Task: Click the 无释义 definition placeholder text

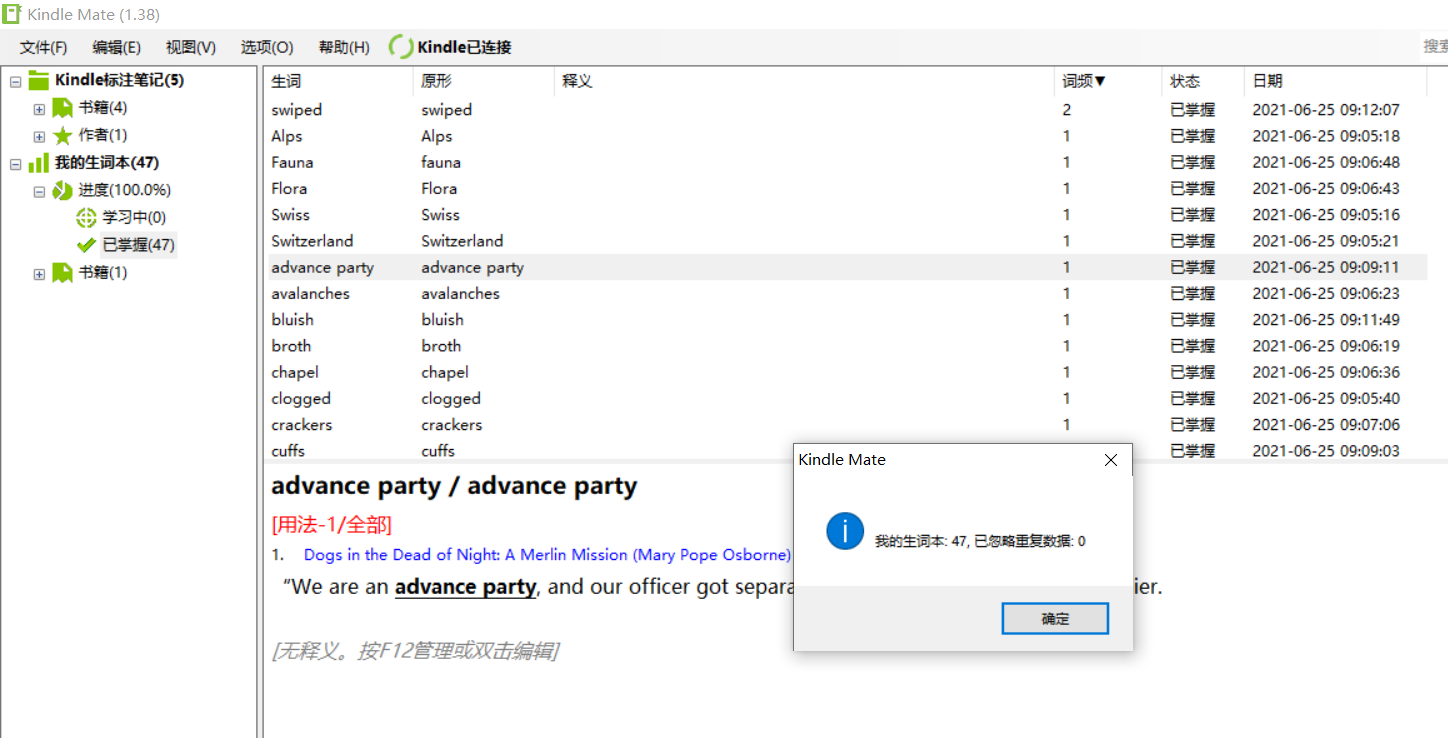Action: click(x=415, y=651)
